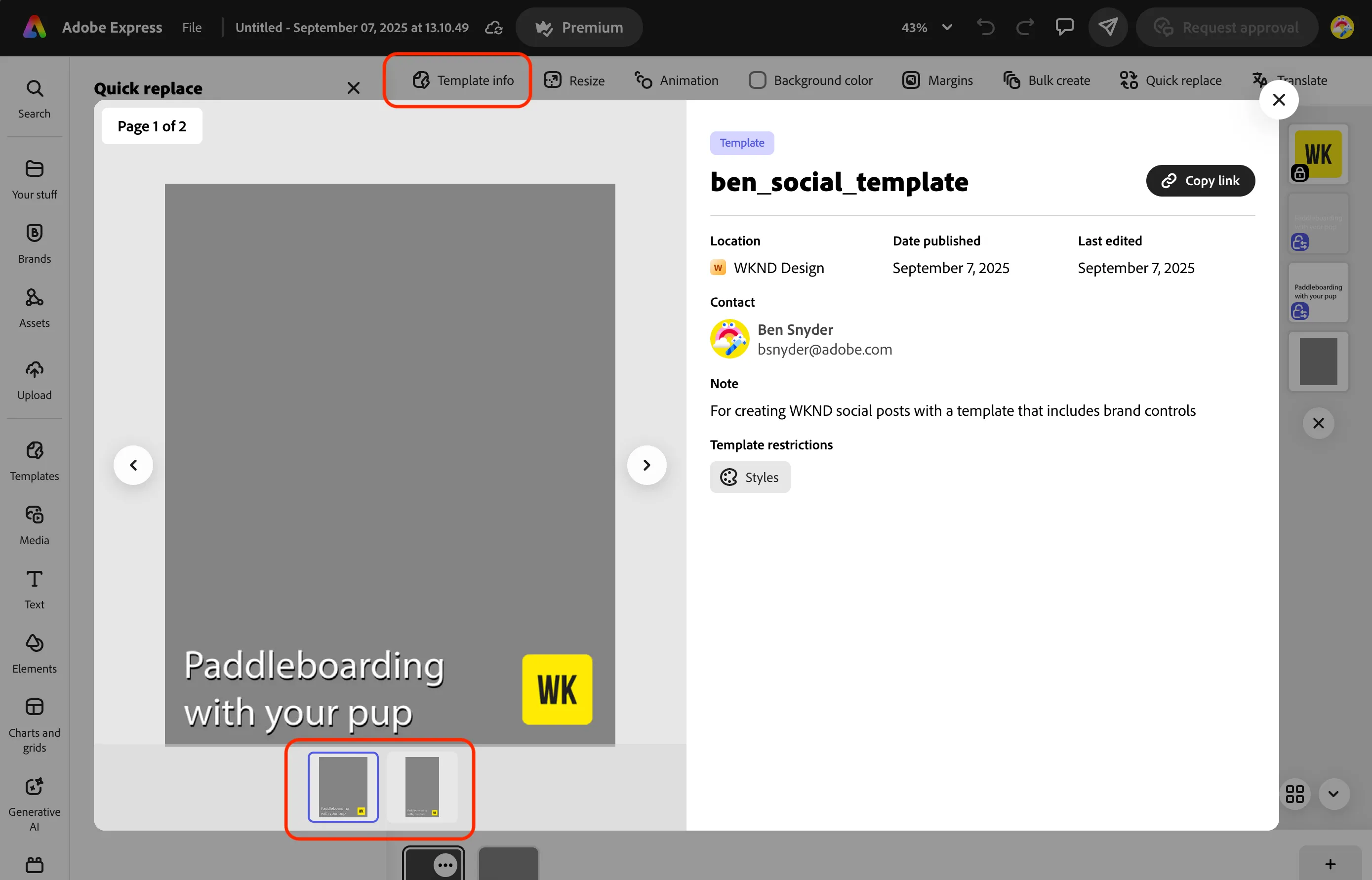Open the Resize option
This screenshot has width=1372, height=880.
[x=574, y=80]
